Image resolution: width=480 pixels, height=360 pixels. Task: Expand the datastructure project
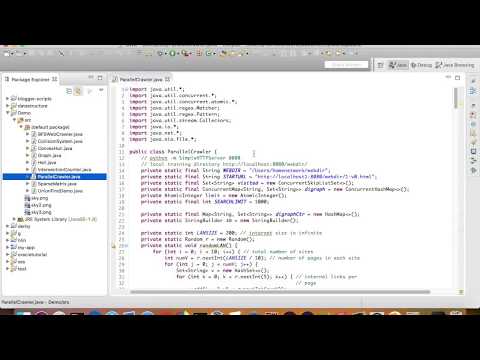tap(7, 106)
